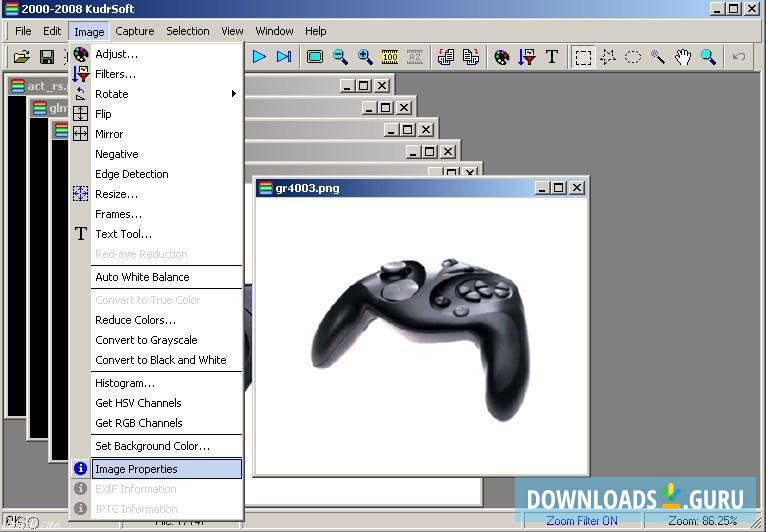This screenshot has width=766, height=532.
Task: Select the zoom magnifier tool
Action: tap(708, 57)
